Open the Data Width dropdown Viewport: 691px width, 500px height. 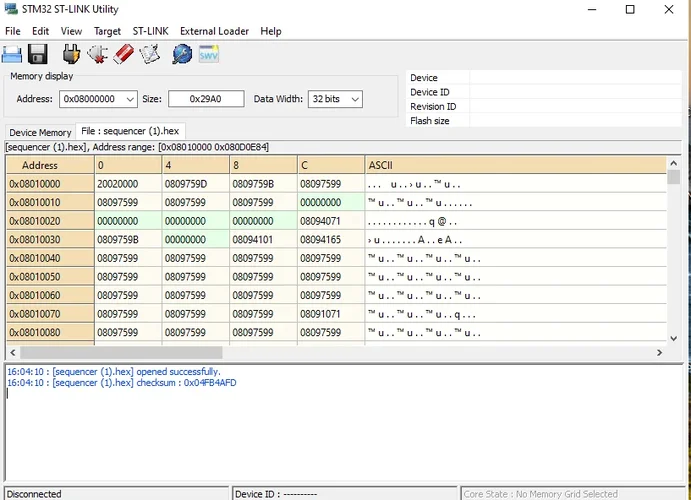[353, 99]
